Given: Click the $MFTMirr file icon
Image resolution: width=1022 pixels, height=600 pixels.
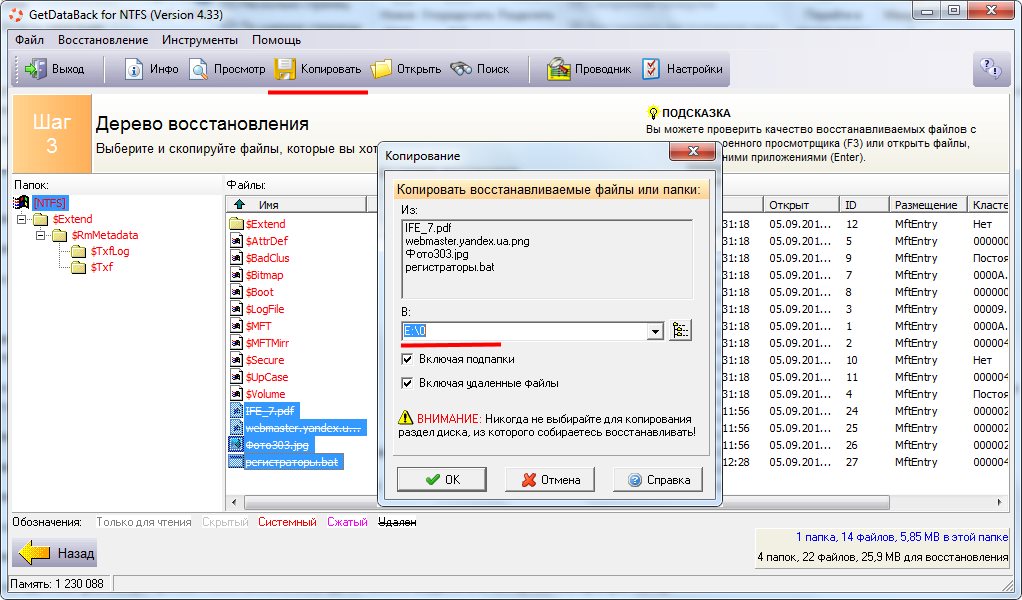Looking at the screenshot, I should click(x=236, y=343).
